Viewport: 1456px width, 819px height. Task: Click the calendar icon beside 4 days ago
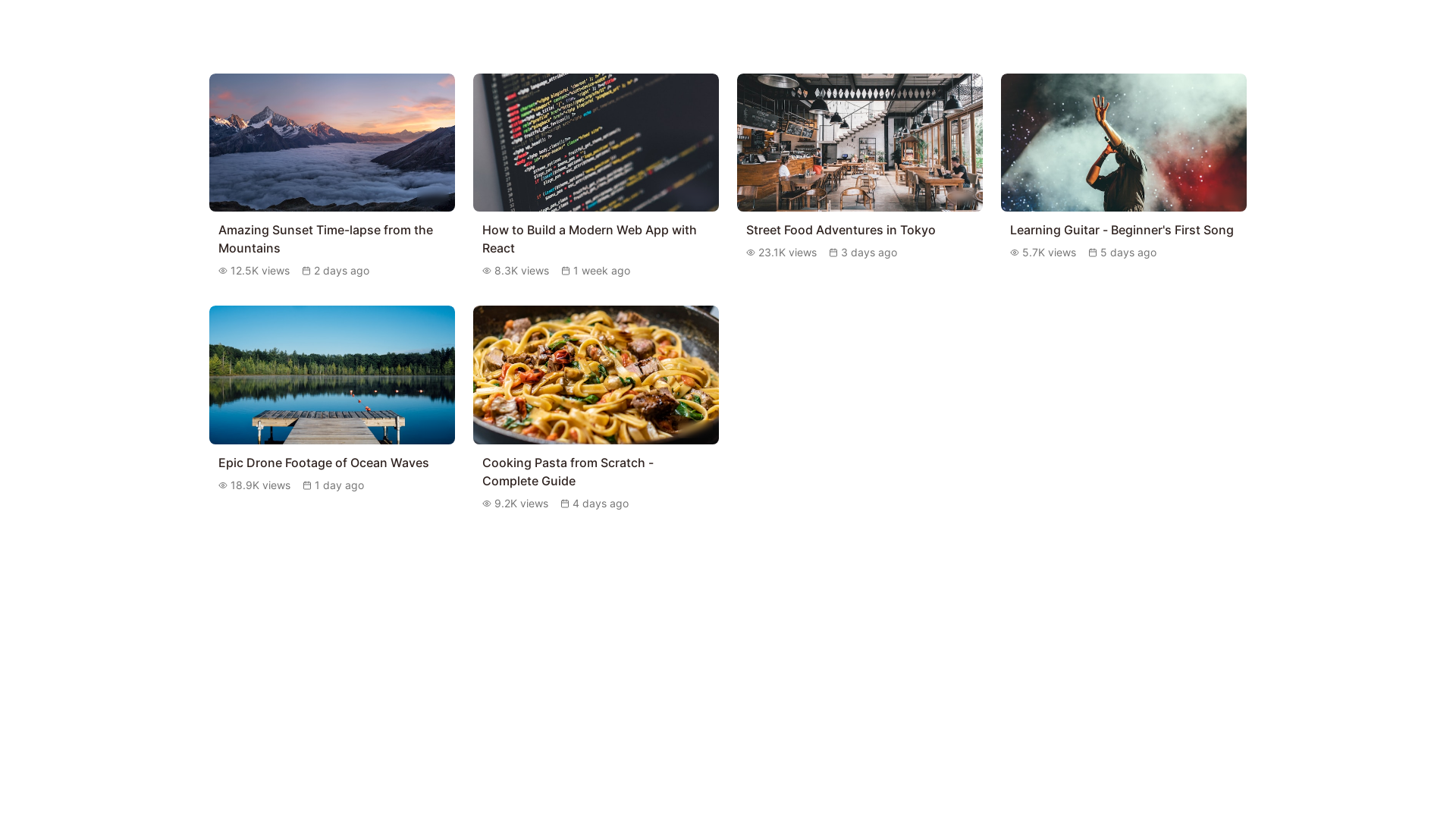click(x=565, y=504)
